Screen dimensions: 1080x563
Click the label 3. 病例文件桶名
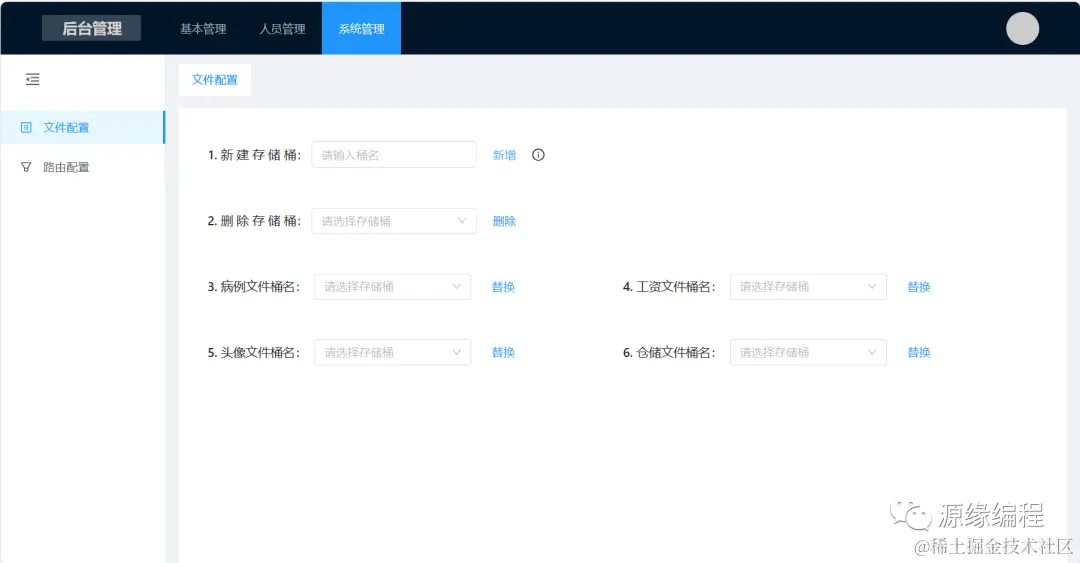tap(253, 287)
